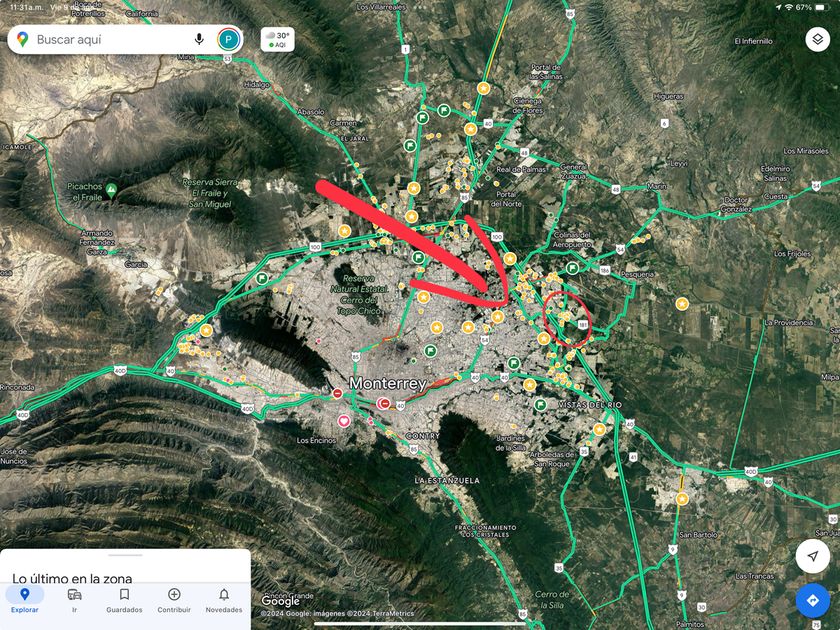Tap the Hidalgo town label
The image size is (840, 630).
(x=257, y=85)
